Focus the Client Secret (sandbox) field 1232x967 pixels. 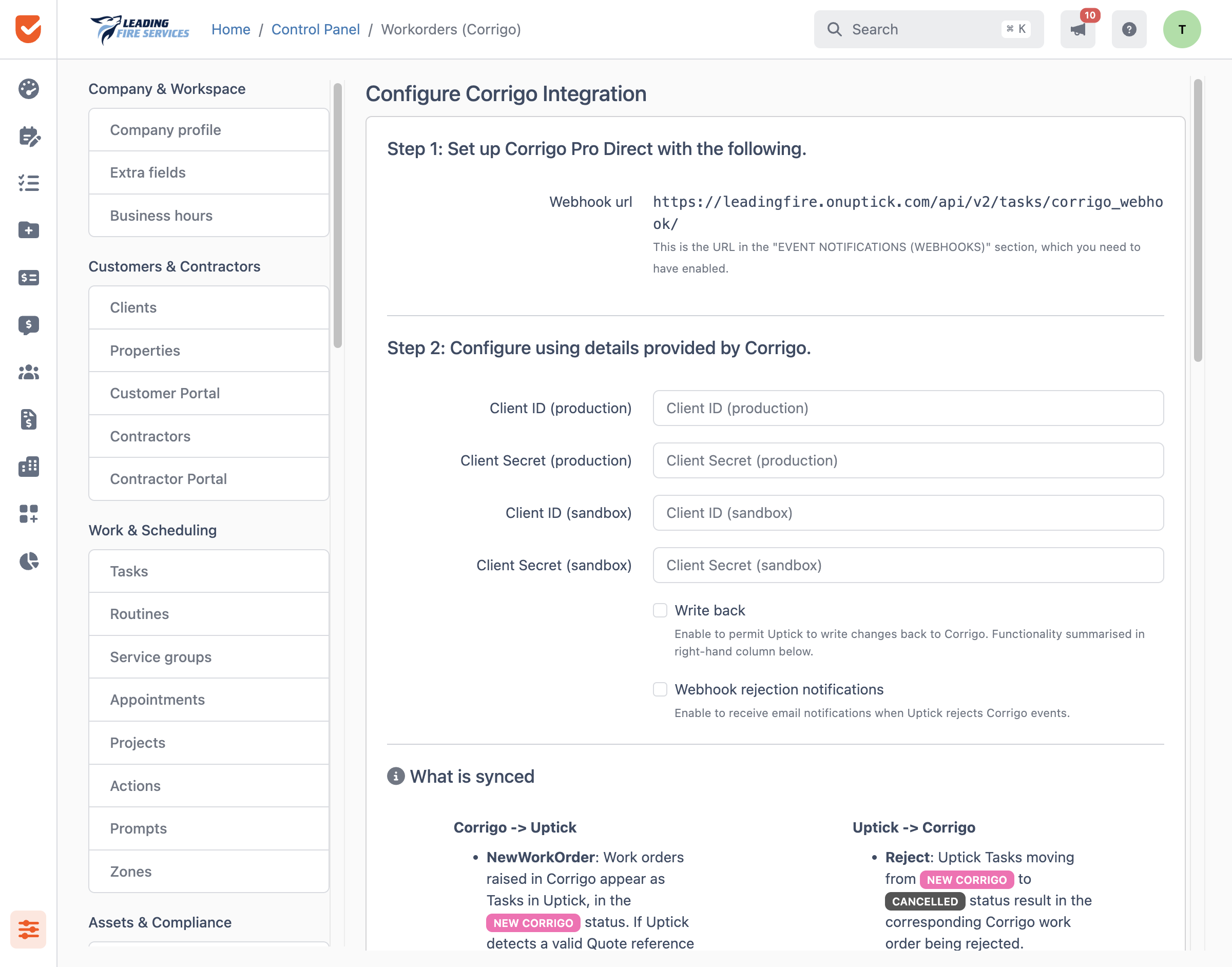pyautogui.click(x=908, y=565)
